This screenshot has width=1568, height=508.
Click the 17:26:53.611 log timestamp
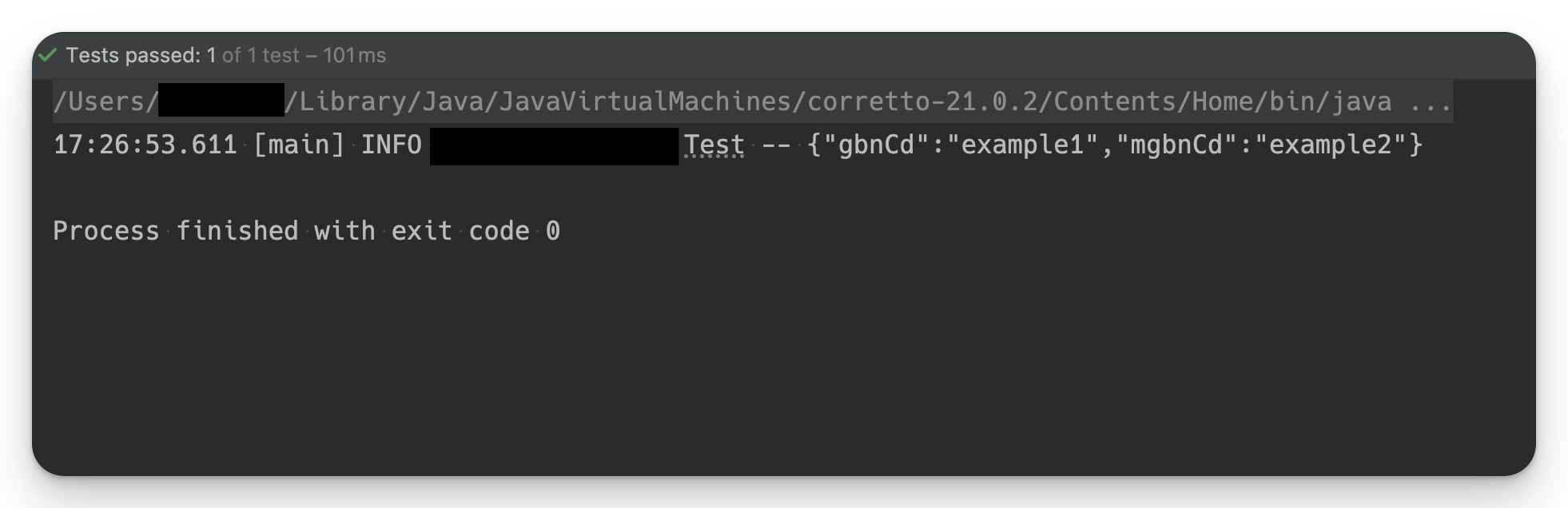coord(145,145)
